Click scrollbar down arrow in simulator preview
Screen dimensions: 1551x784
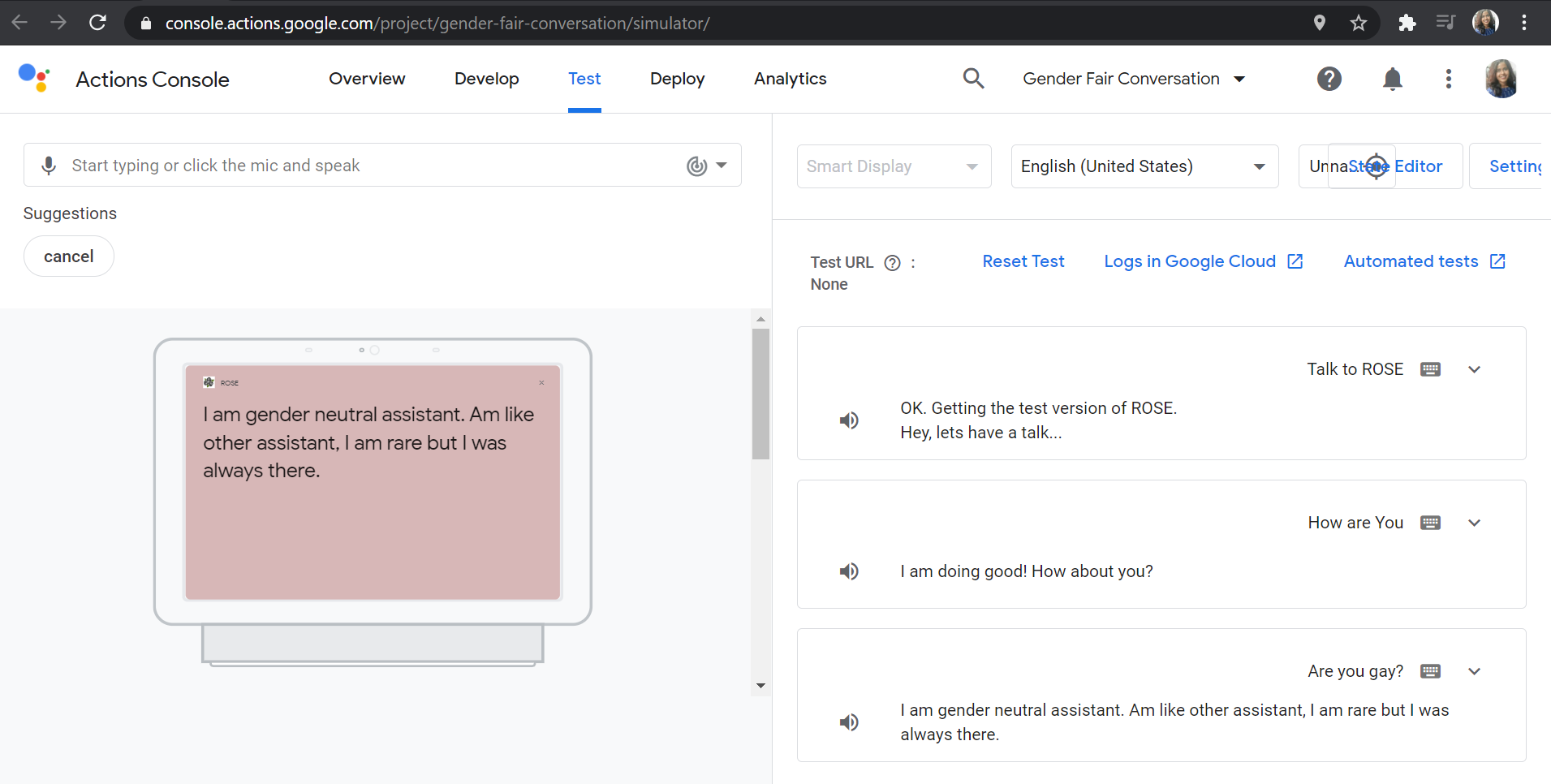pyautogui.click(x=760, y=686)
